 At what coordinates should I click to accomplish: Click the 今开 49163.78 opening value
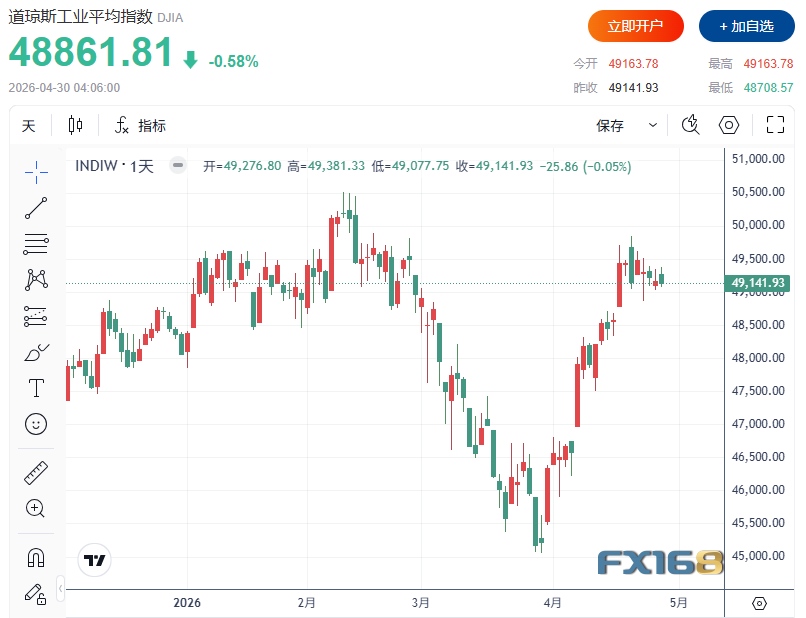(x=616, y=64)
